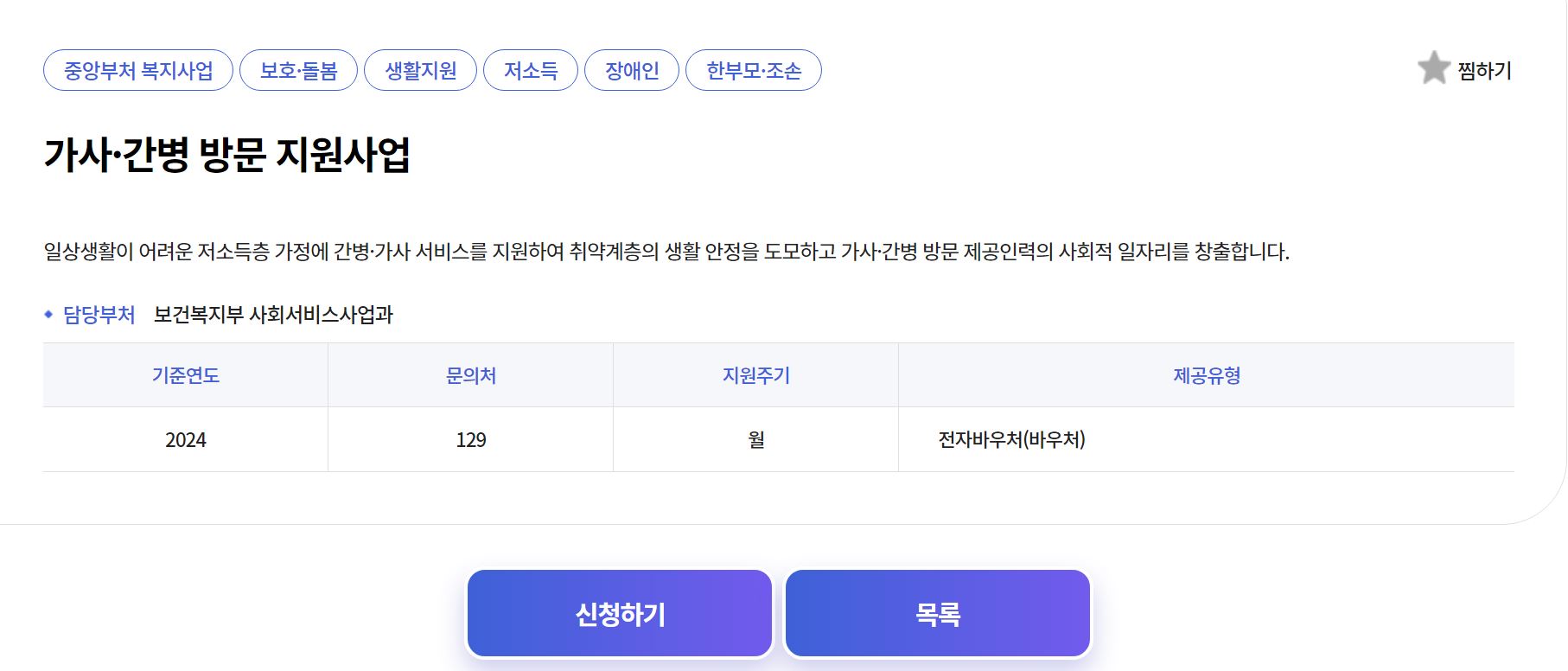This screenshot has height=671, width=1568.
Task: Select the 생활지원 tag
Action: 421,70
